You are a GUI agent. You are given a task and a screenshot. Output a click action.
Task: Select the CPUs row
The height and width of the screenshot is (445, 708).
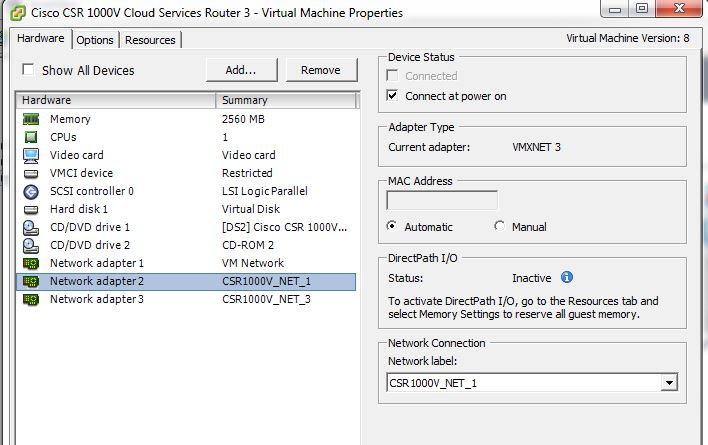(186, 137)
